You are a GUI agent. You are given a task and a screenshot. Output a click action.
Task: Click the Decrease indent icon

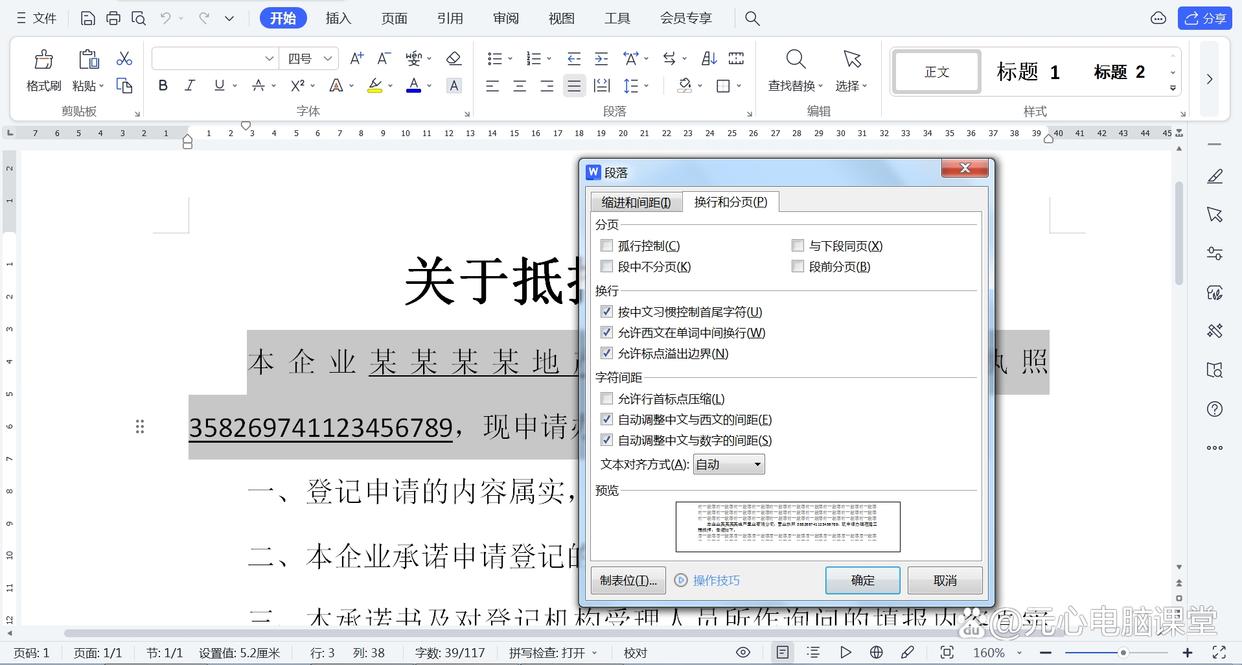[574, 59]
